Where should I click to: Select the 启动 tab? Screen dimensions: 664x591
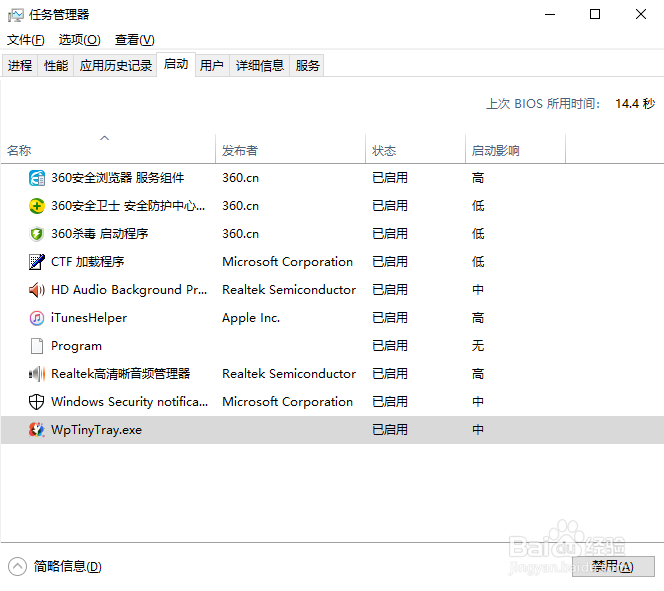[x=176, y=64]
